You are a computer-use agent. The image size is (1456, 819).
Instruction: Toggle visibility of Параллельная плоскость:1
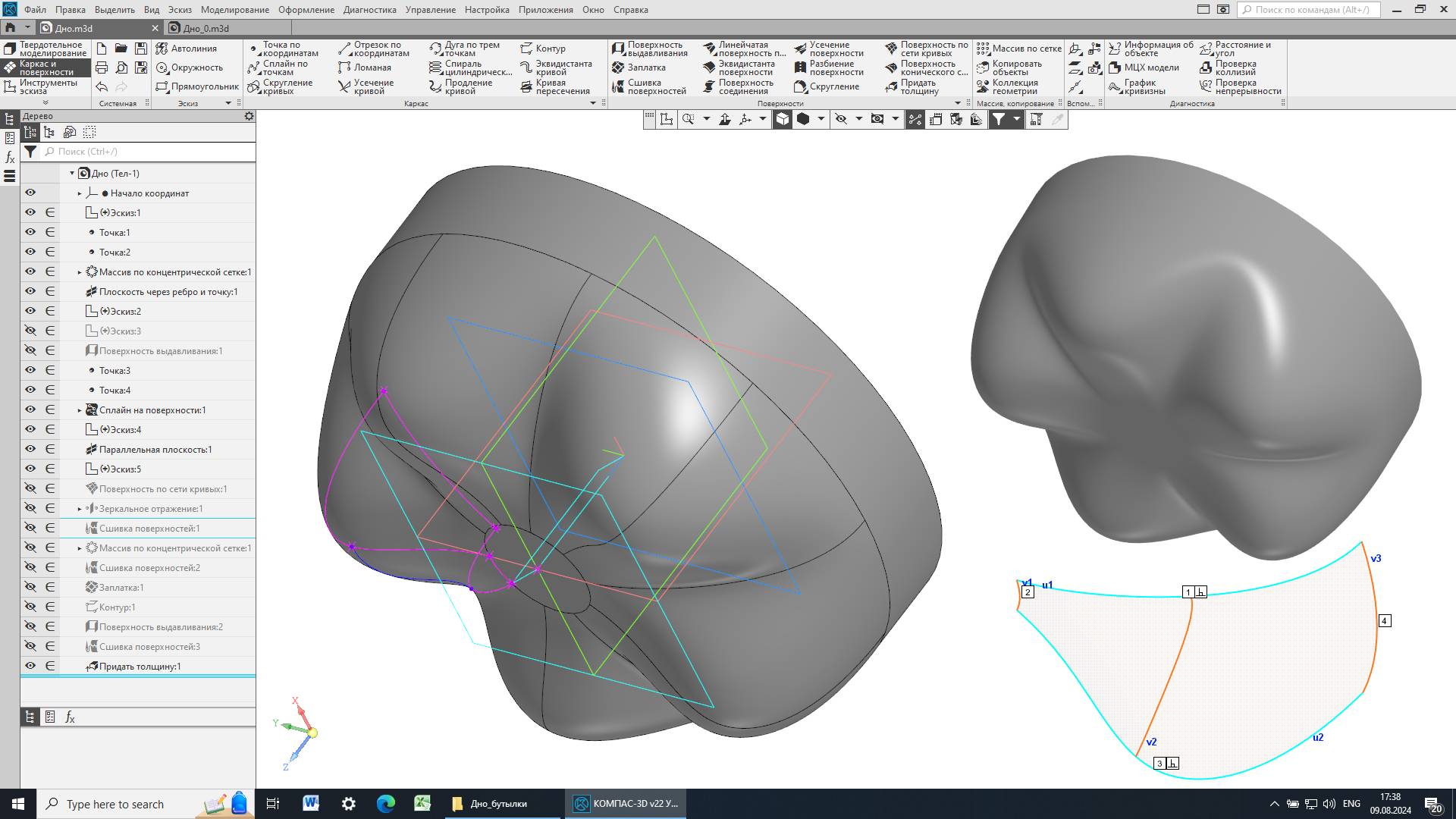pos(30,449)
